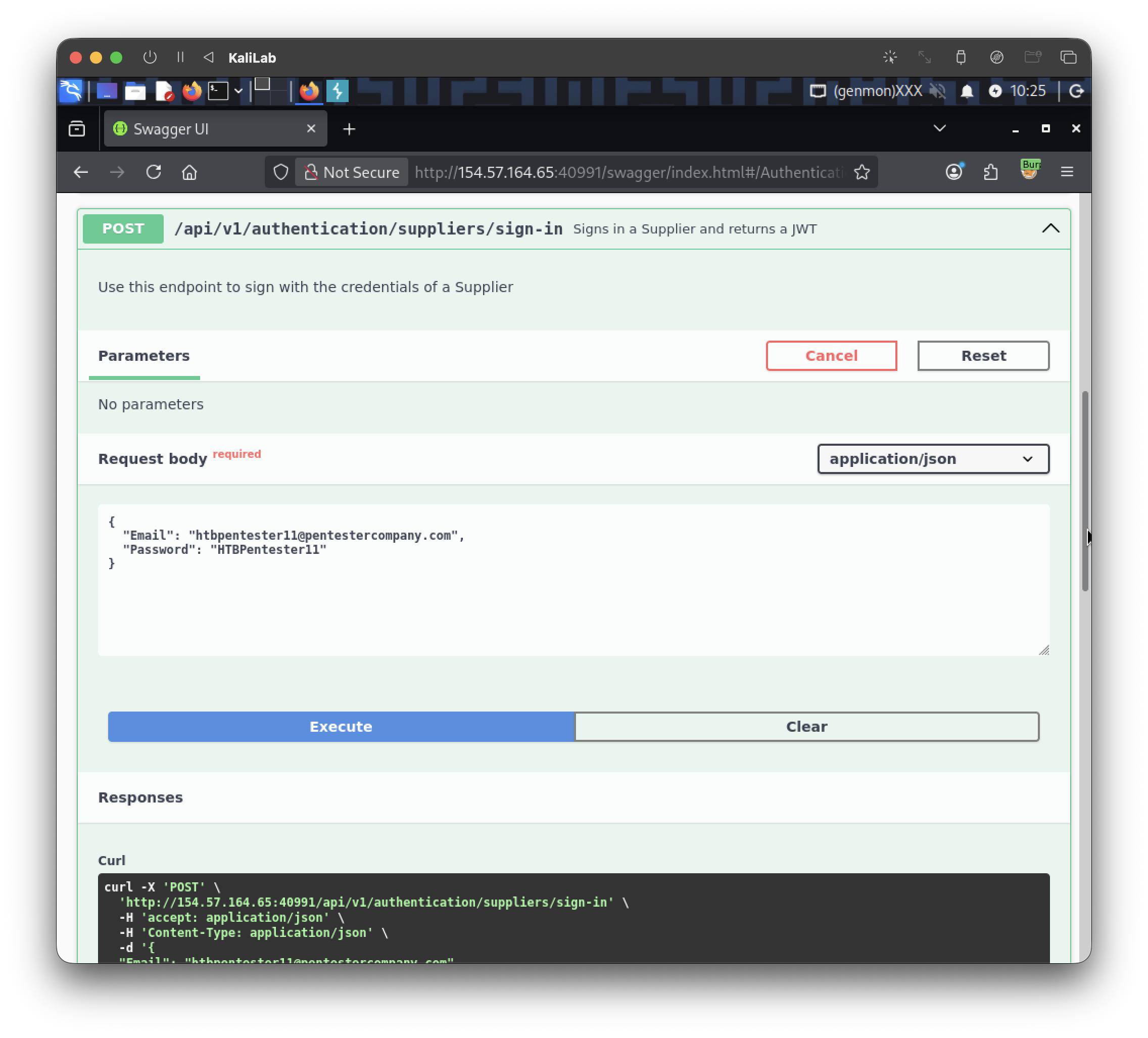Open the Firefox hamburger menu
The height and width of the screenshot is (1038, 1148).
click(x=1067, y=172)
